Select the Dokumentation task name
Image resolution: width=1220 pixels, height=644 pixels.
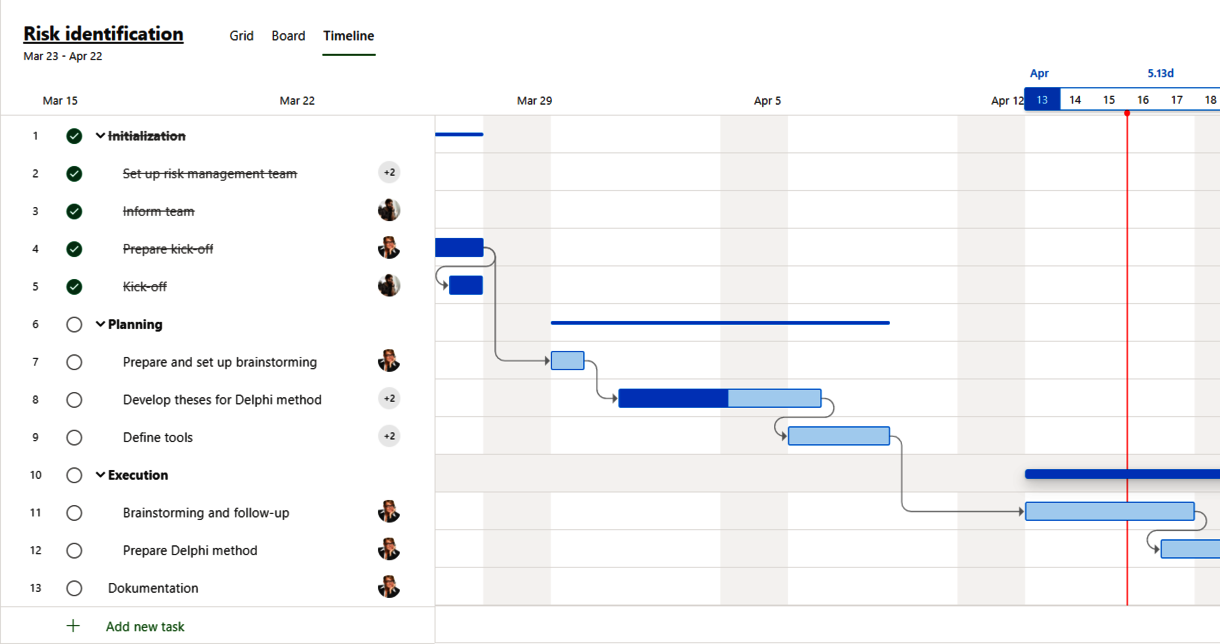(153, 588)
